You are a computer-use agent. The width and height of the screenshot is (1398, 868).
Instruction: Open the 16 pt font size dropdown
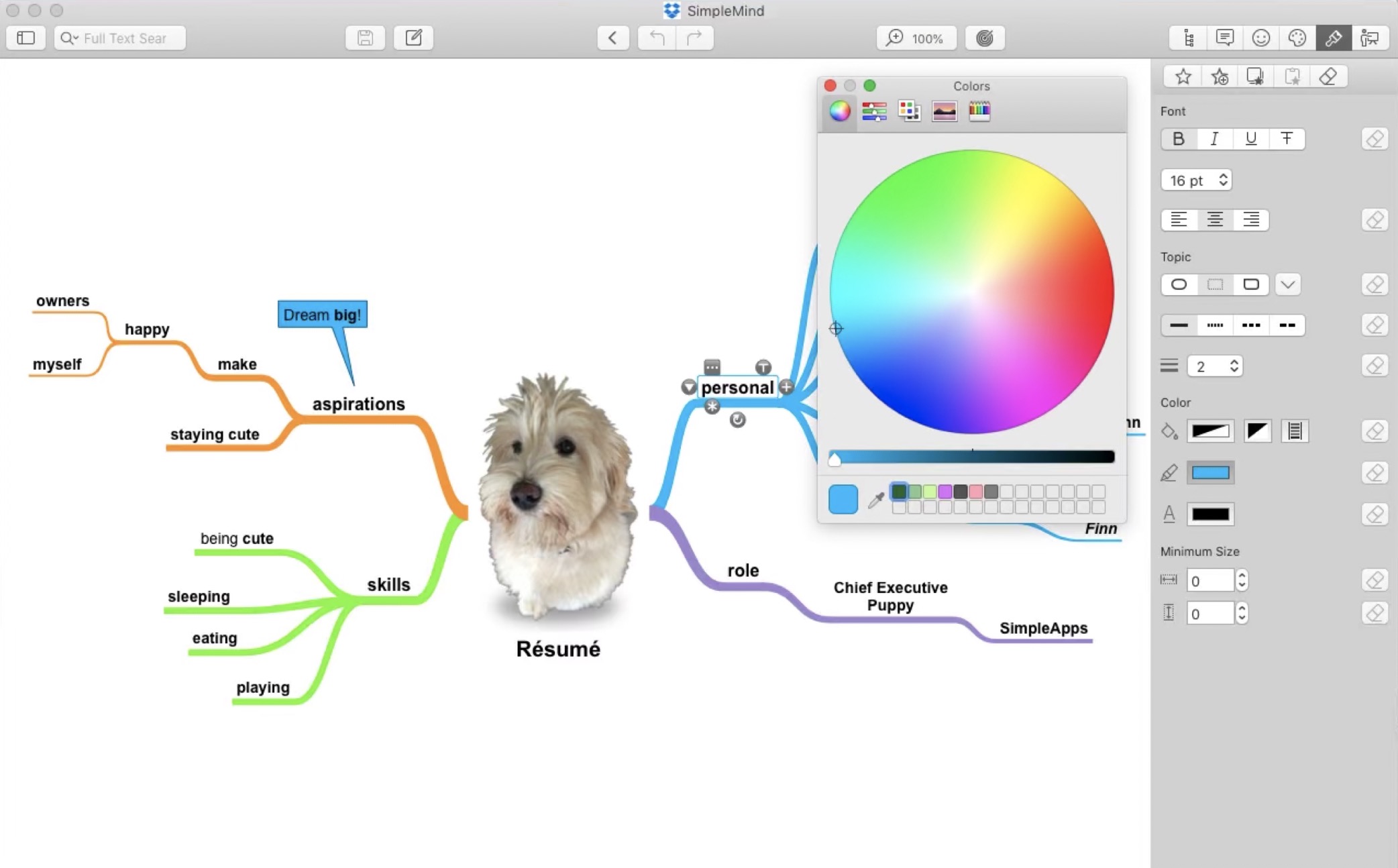1197,180
